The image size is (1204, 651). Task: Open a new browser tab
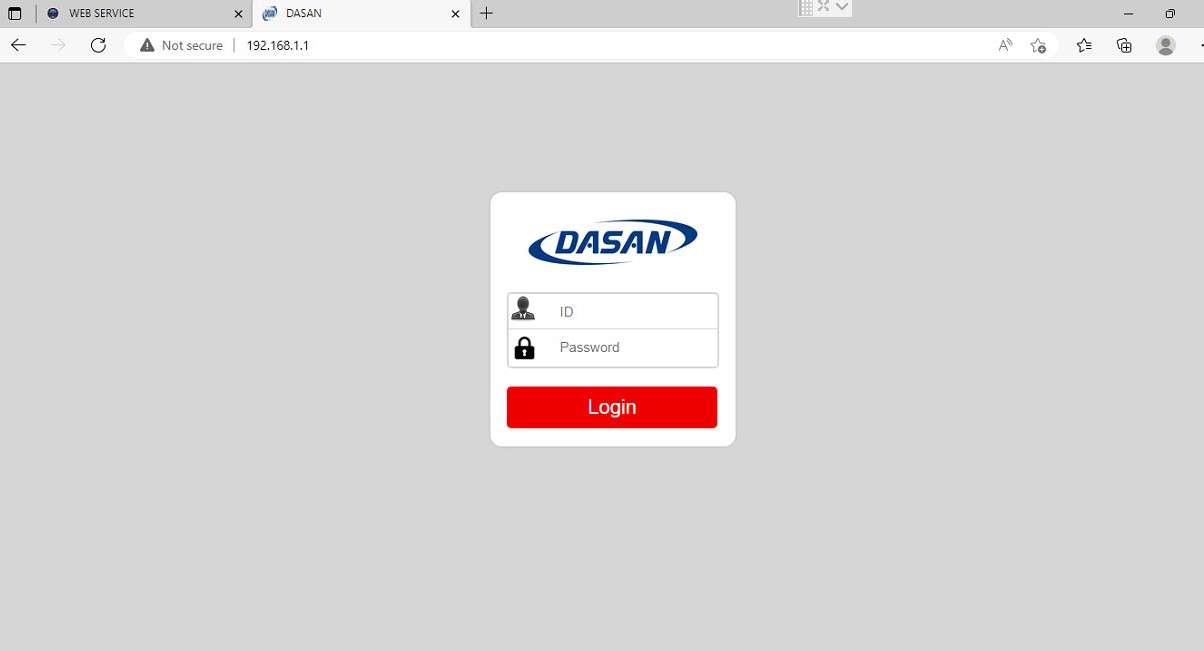pyautogui.click(x=487, y=13)
